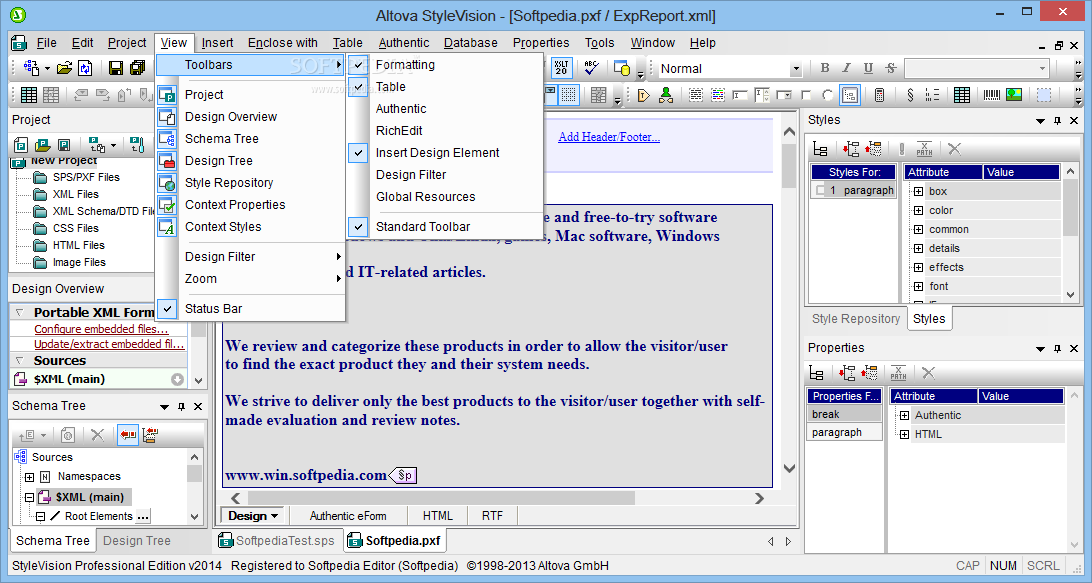This screenshot has height=583, width=1092.
Task: Expand the Authentic attribute in Properties
Action: pyautogui.click(x=904, y=415)
